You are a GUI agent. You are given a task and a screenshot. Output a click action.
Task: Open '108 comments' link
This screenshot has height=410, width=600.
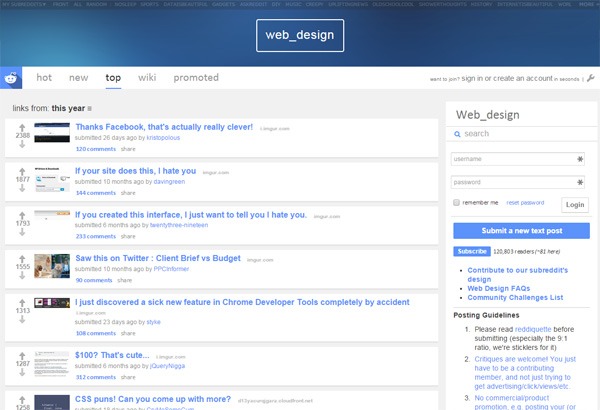[x=96, y=333]
